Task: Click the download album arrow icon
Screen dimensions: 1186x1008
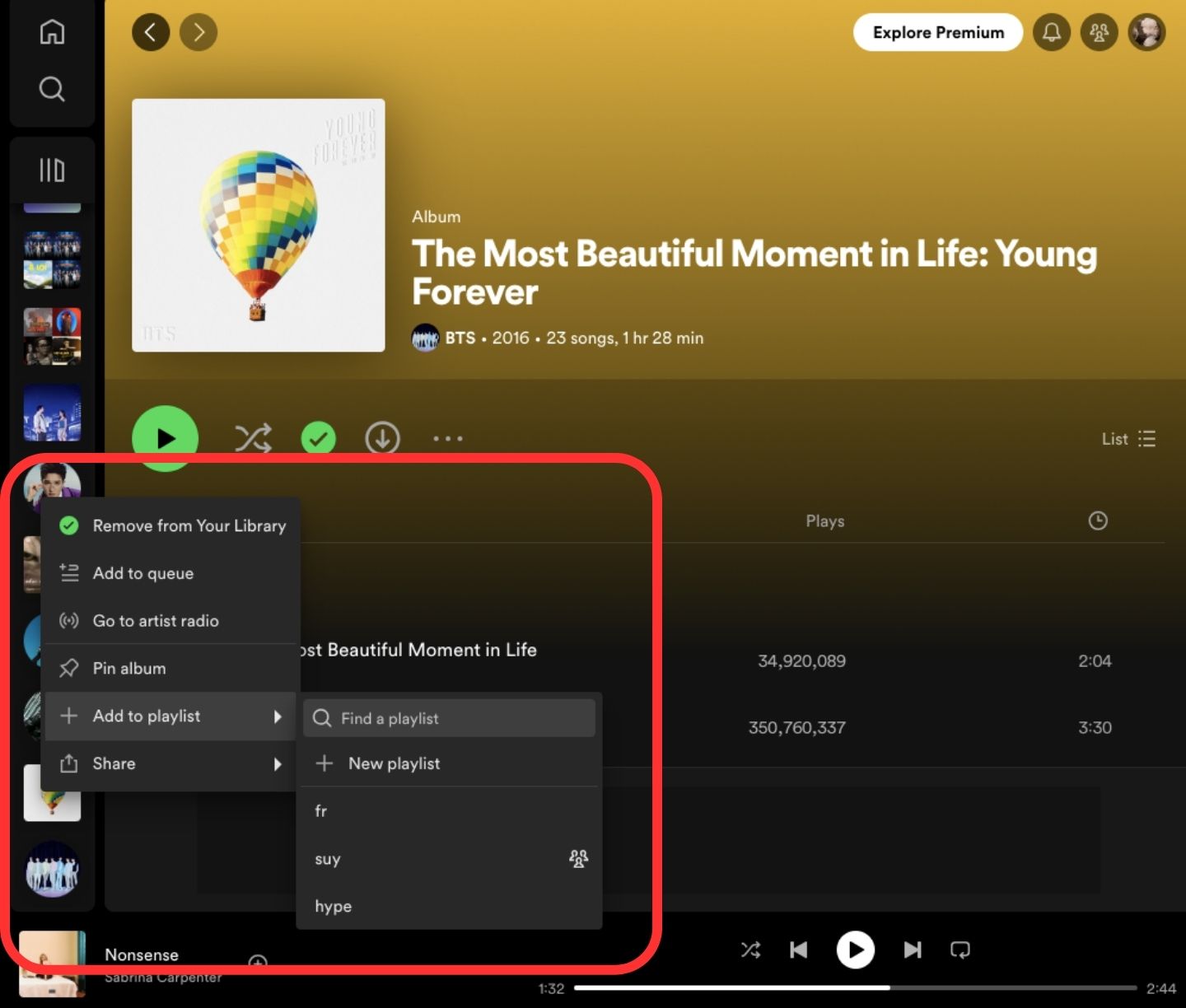Action: click(x=382, y=438)
